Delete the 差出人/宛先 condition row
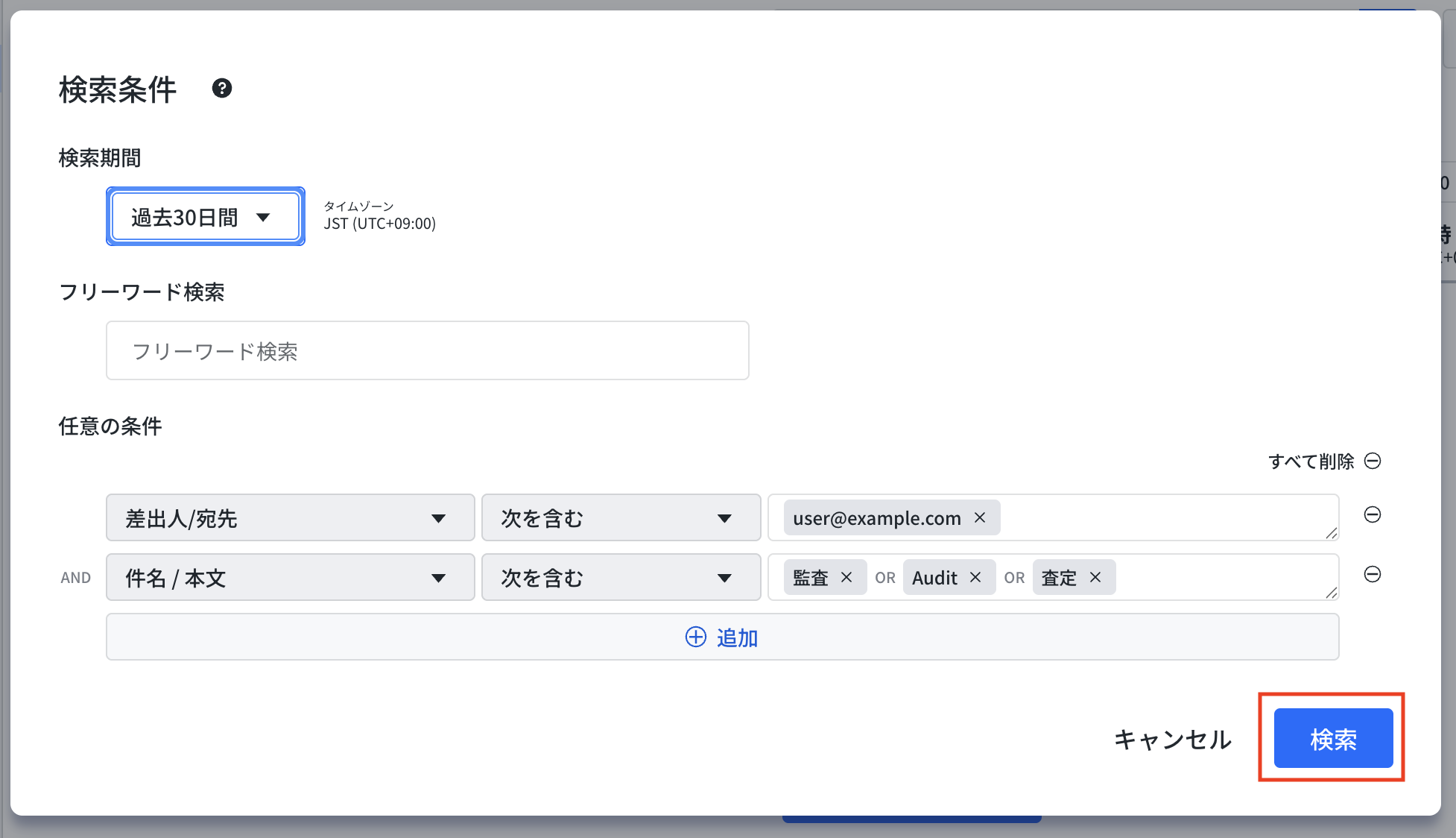 [1373, 514]
